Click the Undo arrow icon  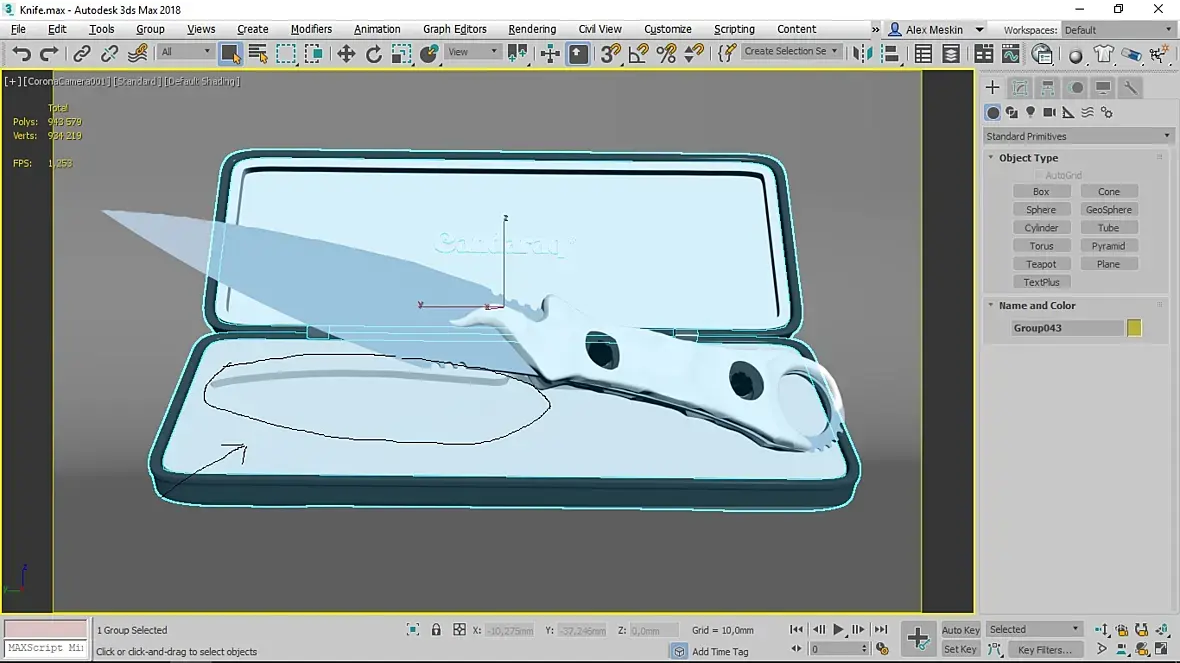coord(21,54)
